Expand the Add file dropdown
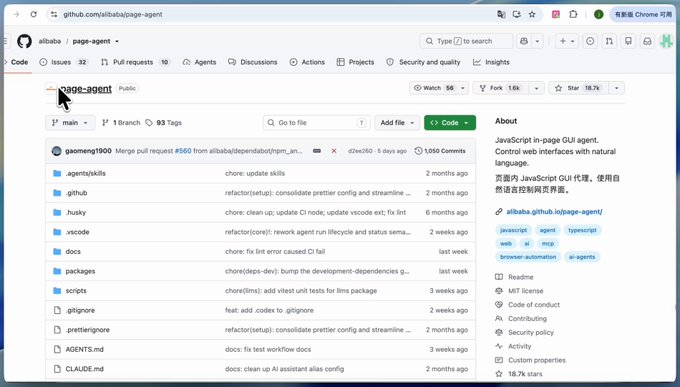The height and width of the screenshot is (387, 680). pos(397,123)
